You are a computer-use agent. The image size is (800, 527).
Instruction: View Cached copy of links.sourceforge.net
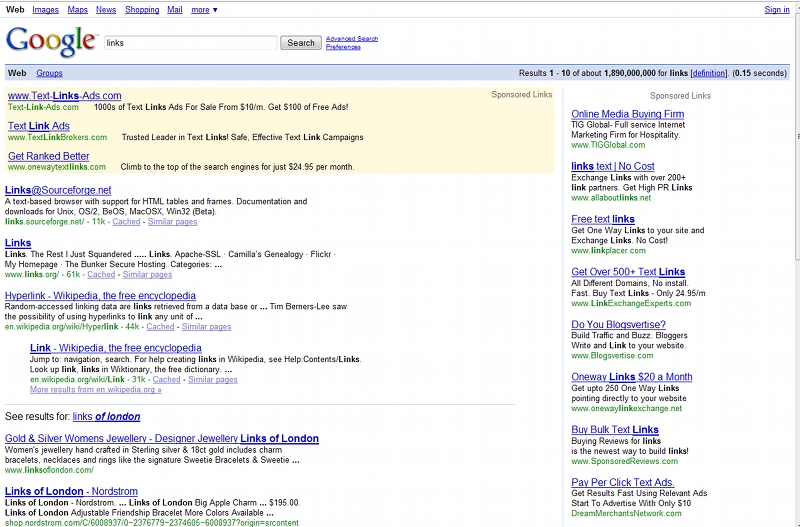[x=126, y=221]
